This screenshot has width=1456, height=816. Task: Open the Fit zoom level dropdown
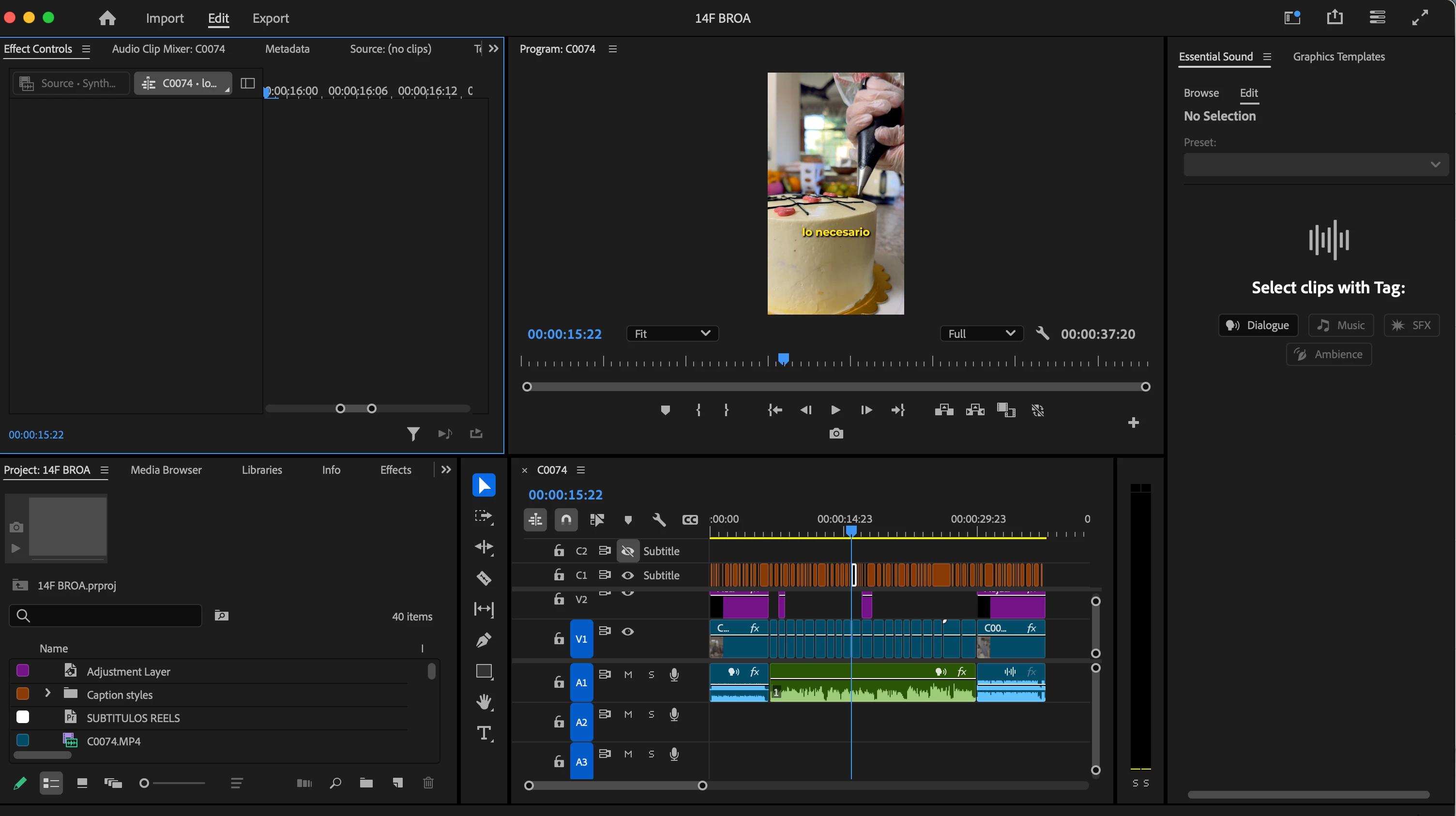(672, 333)
